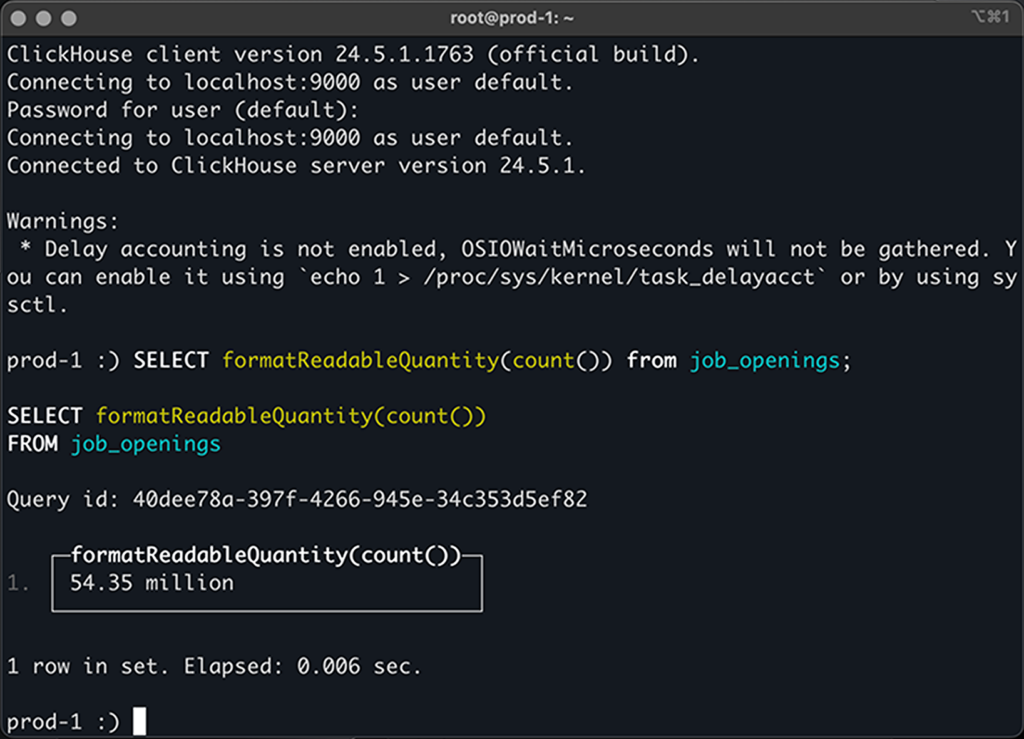Select the job_openings table name
The image size is (1024, 739).
click(x=145, y=443)
